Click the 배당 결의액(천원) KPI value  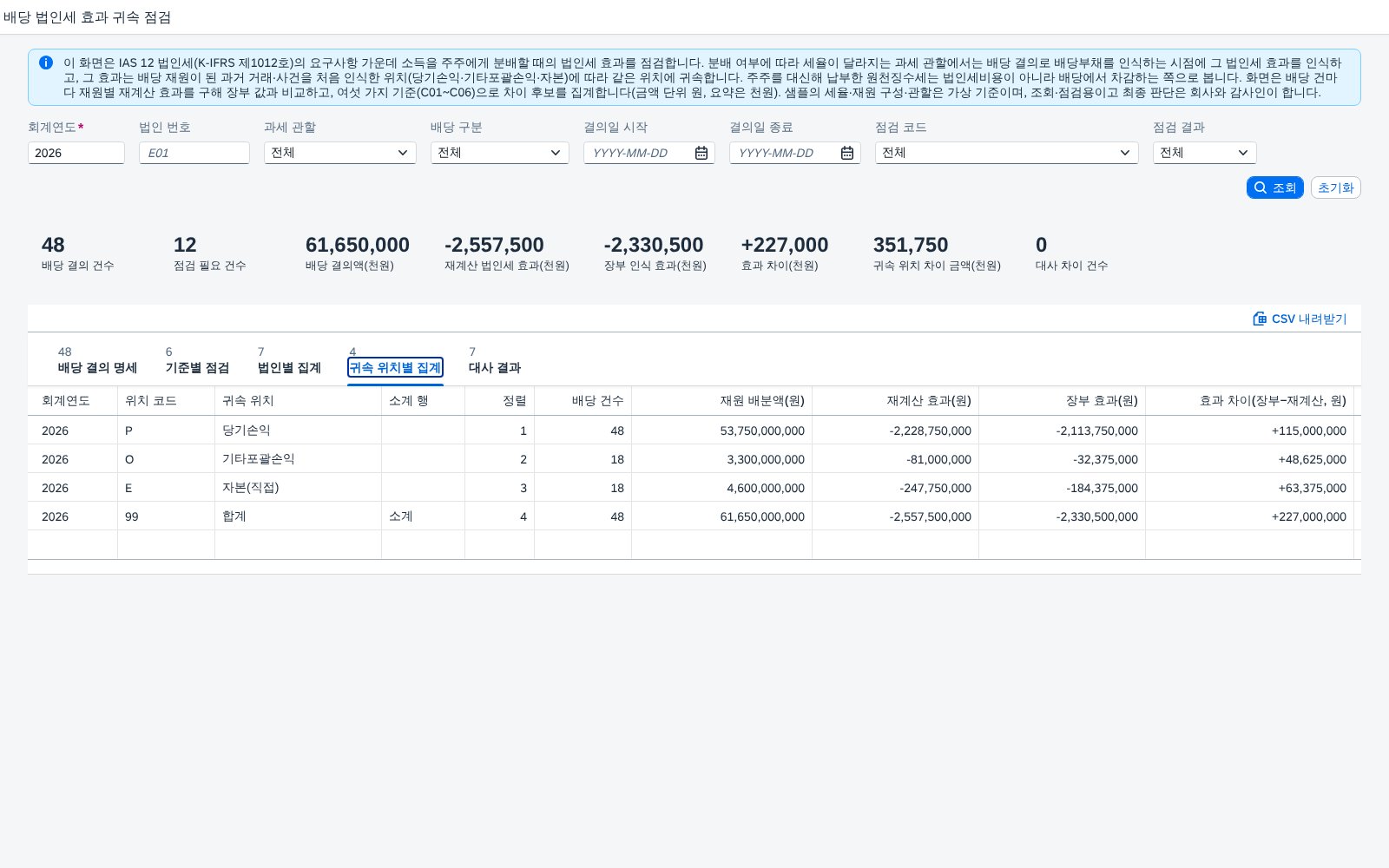point(357,245)
